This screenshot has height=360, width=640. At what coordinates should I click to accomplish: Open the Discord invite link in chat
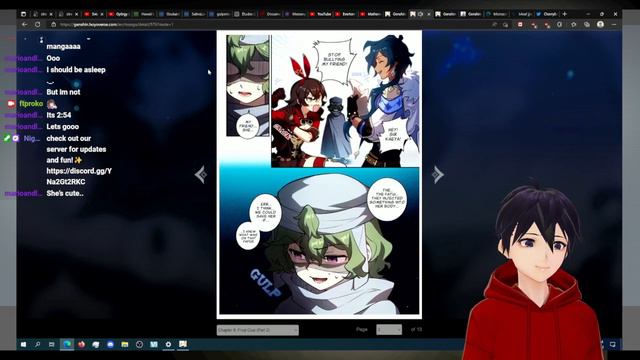tap(79, 176)
